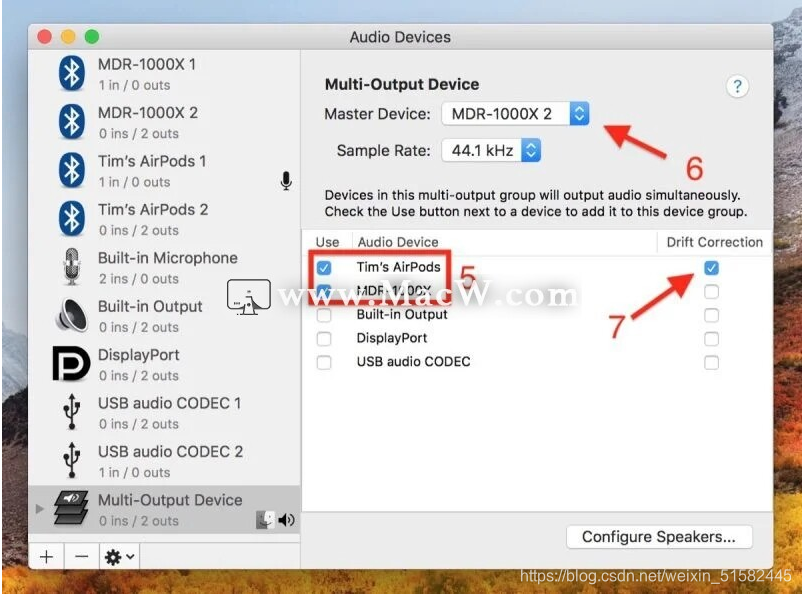This screenshot has width=802, height=595.
Task: Click speaker output indicator on Multi-Output Device
Action: pos(286,520)
